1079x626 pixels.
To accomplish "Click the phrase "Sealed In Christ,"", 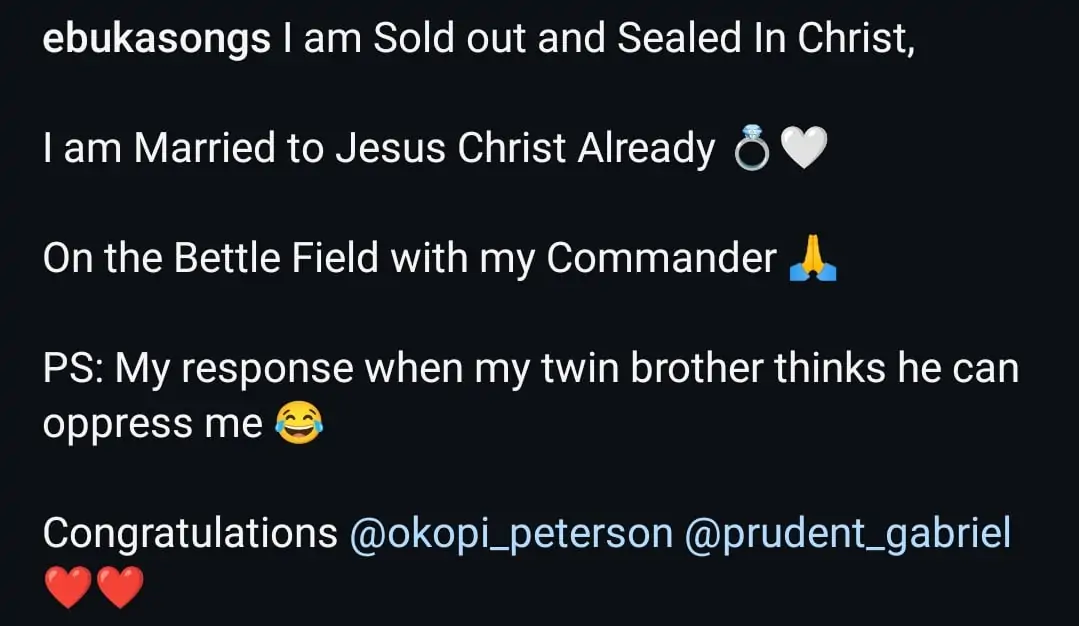I will pyautogui.click(x=766, y=39).
